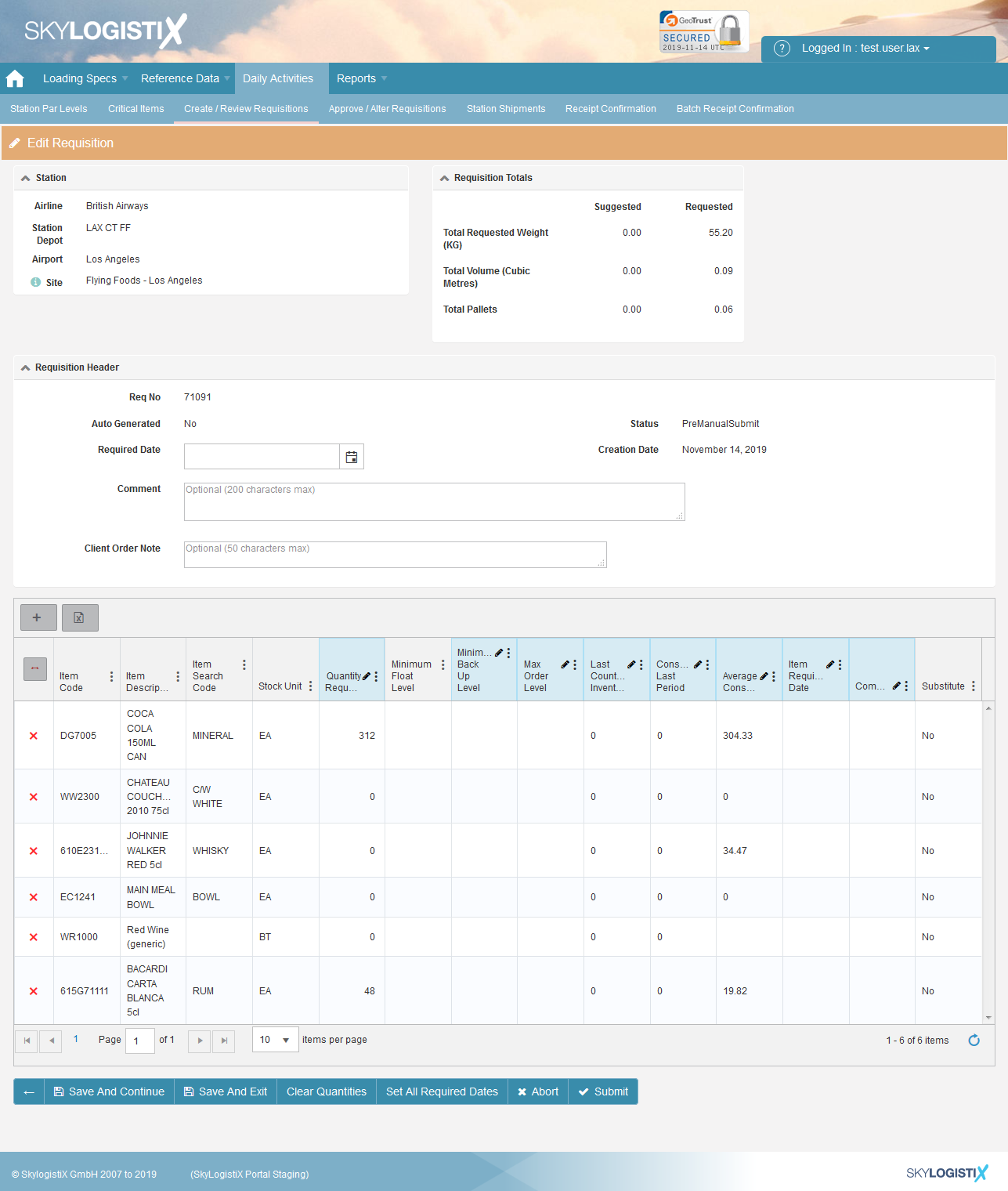The image size is (1008, 1191).
Task: Collapse the Station panel
Action: pos(26,178)
